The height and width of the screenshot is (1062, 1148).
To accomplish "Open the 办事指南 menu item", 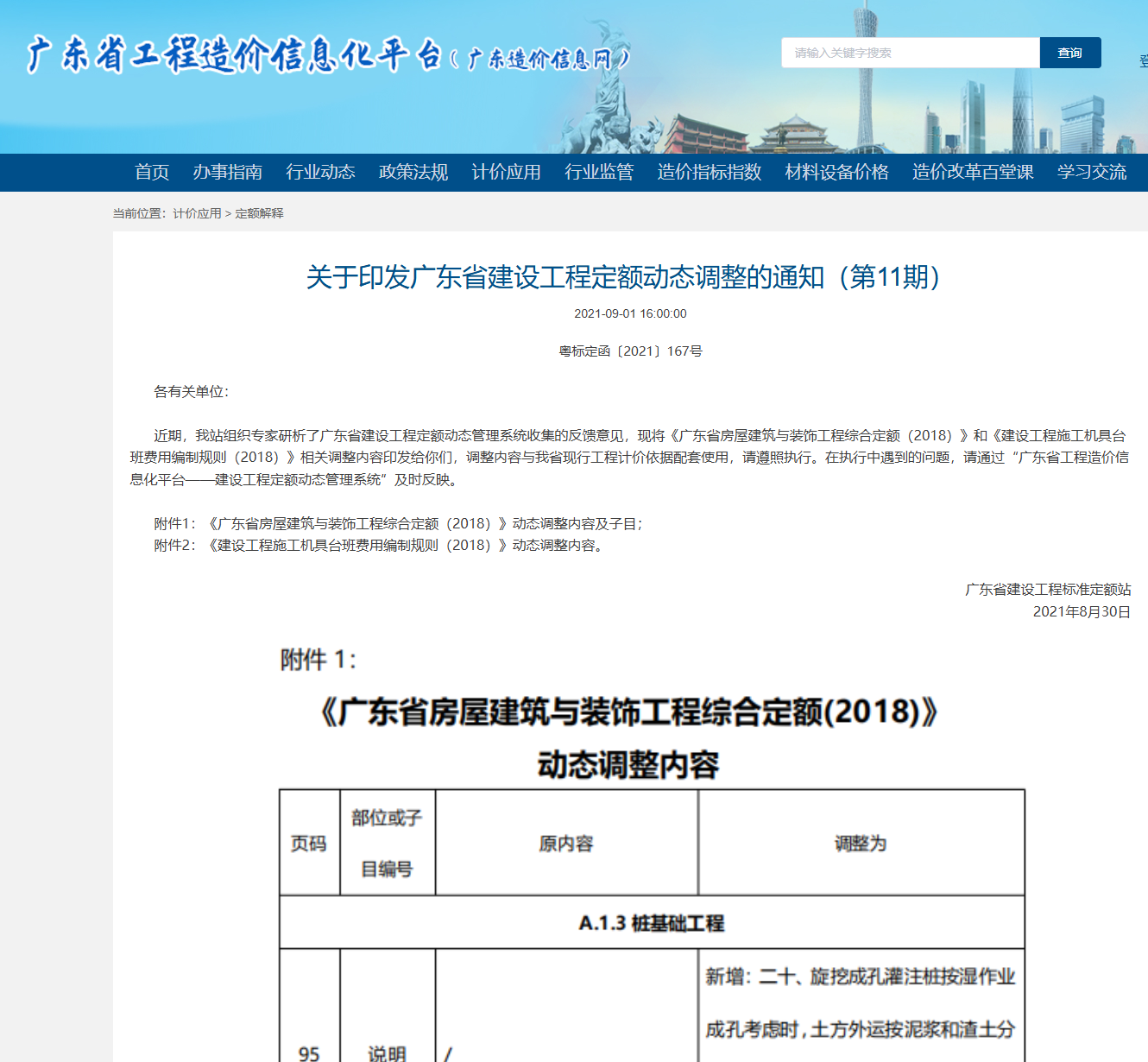I will click(228, 172).
